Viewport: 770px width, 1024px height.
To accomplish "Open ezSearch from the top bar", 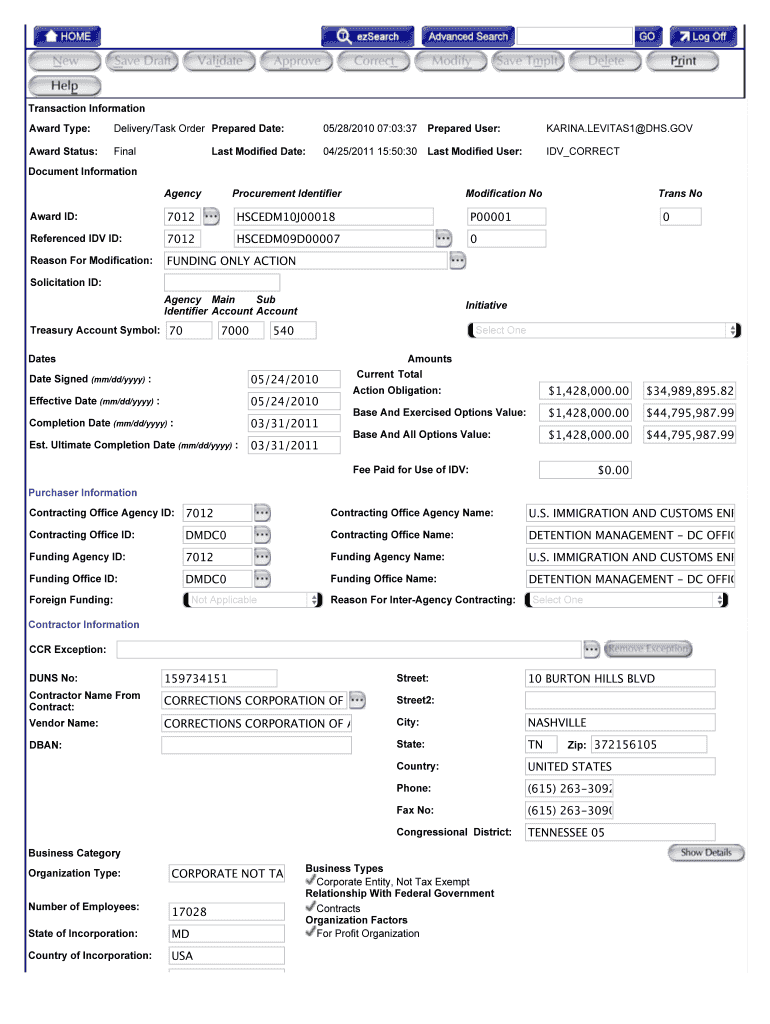I will [x=367, y=36].
